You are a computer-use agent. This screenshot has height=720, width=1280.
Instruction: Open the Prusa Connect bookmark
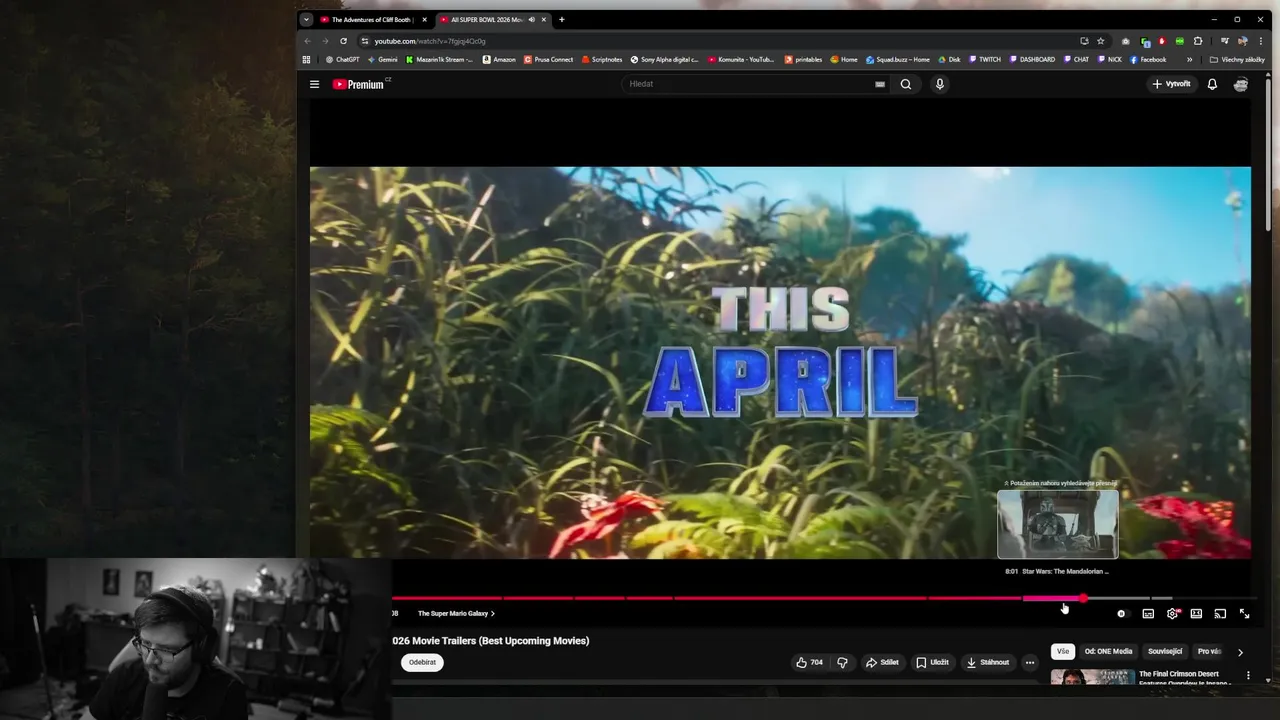(x=548, y=60)
